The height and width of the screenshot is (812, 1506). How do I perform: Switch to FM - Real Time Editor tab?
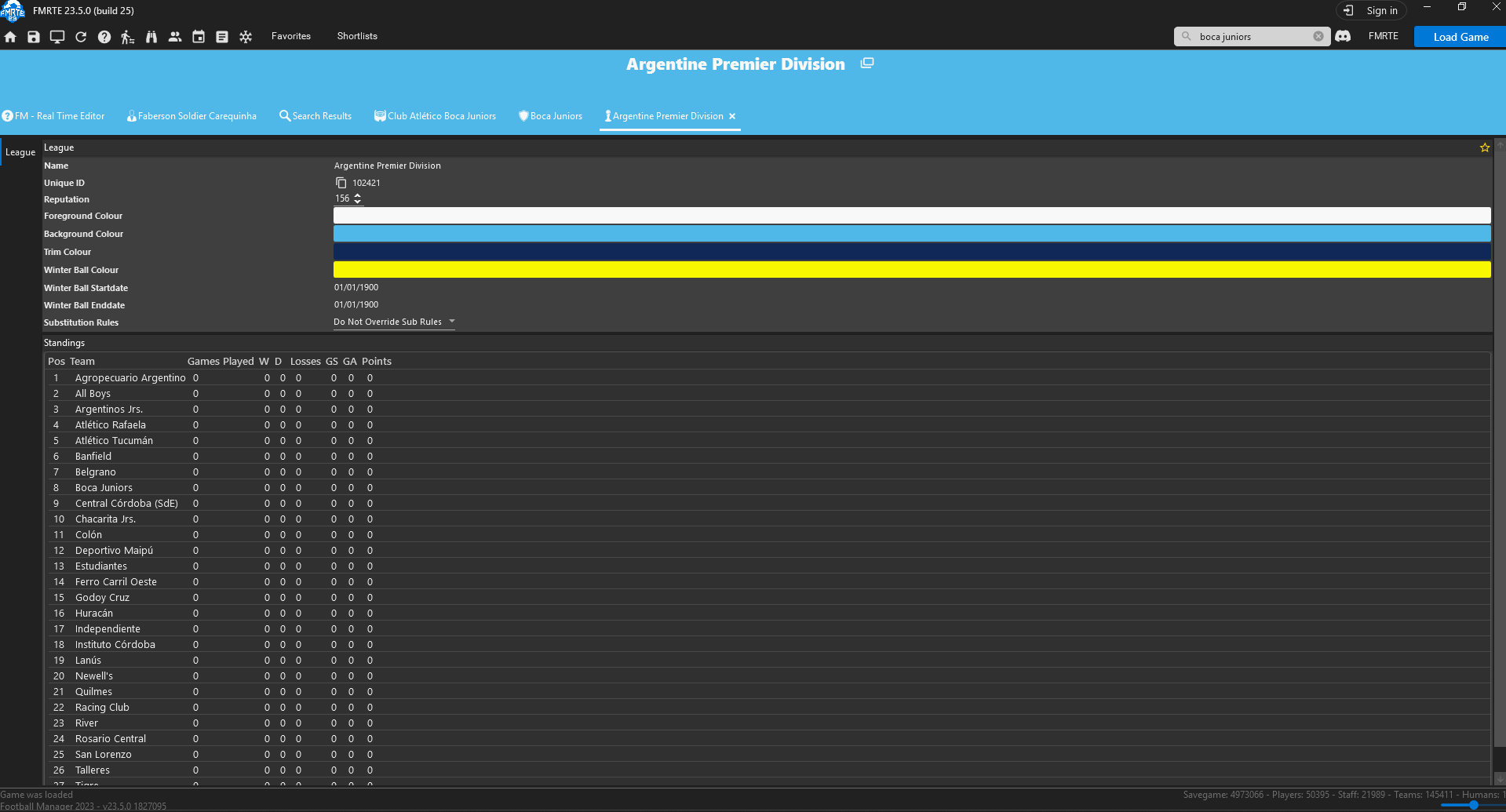[x=53, y=116]
